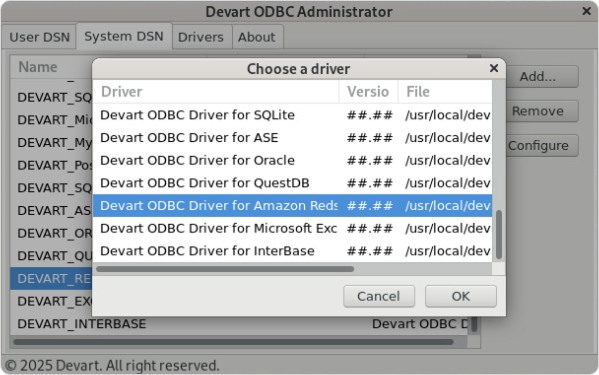Select the DEVART_EX data source row
The height and width of the screenshot is (375, 599).
pyautogui.click(x=52, y=301)
